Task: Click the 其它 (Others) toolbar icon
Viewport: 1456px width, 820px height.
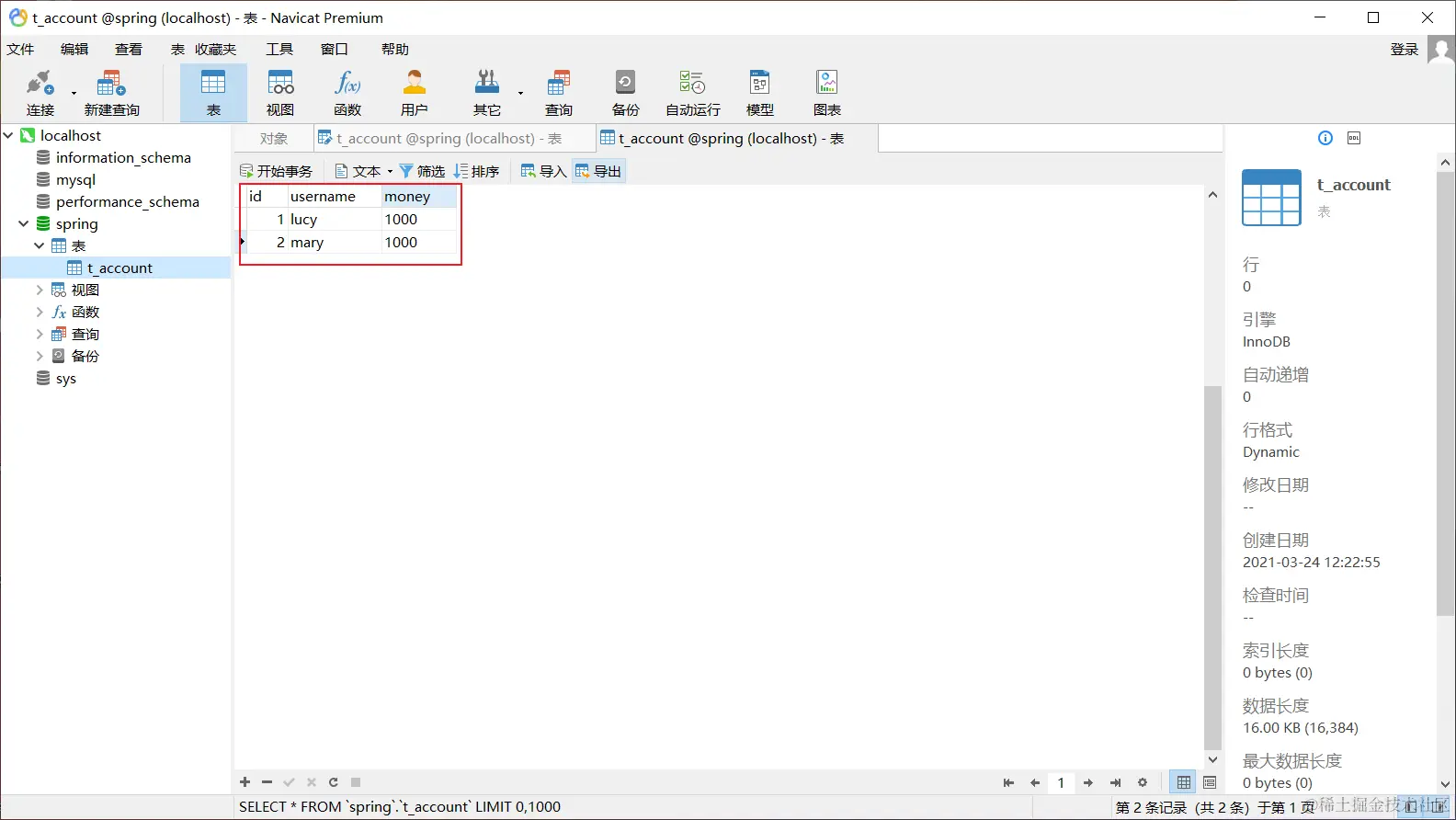Action: tap(487, 93)
